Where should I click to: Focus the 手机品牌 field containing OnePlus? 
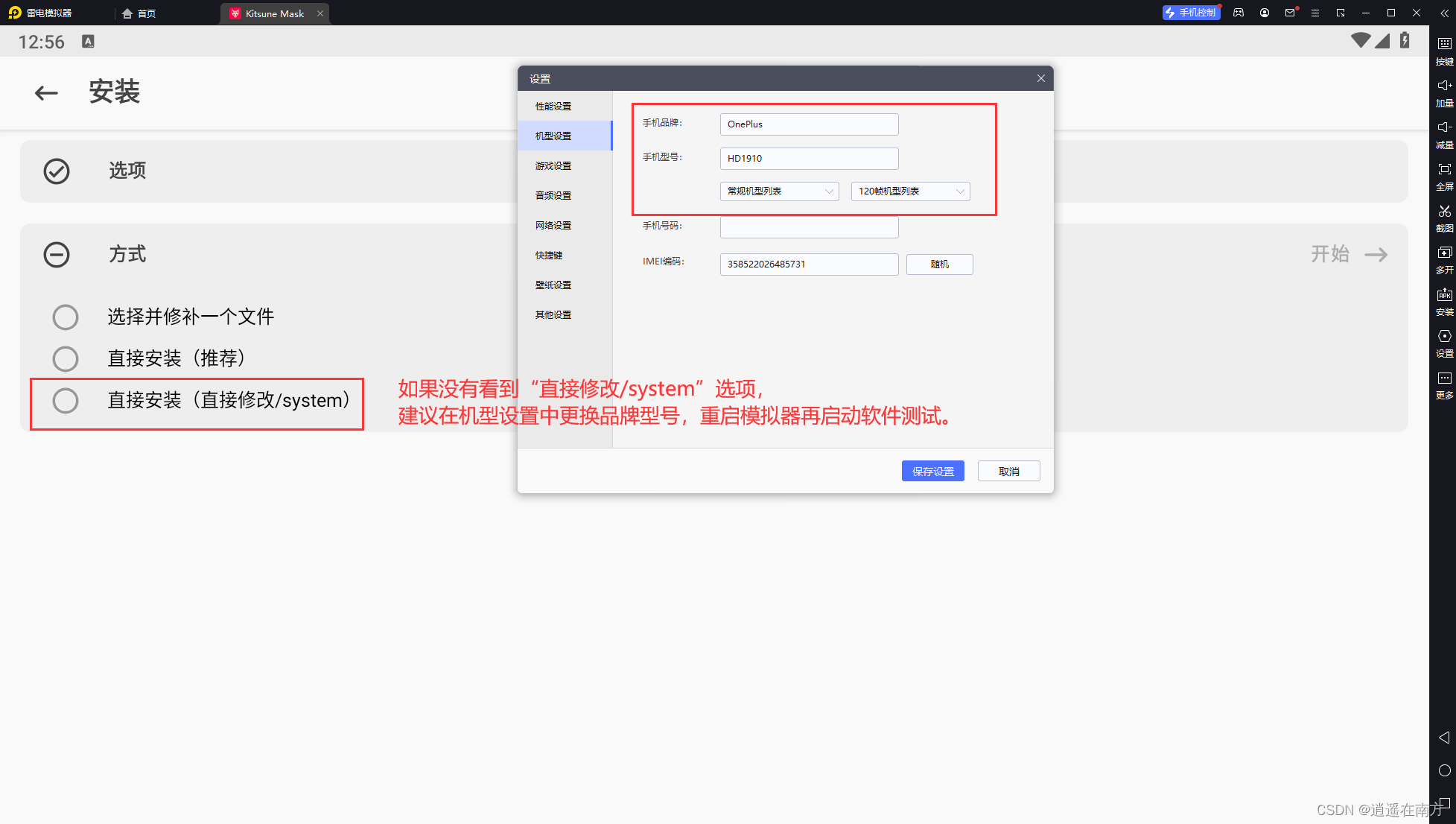809,124
